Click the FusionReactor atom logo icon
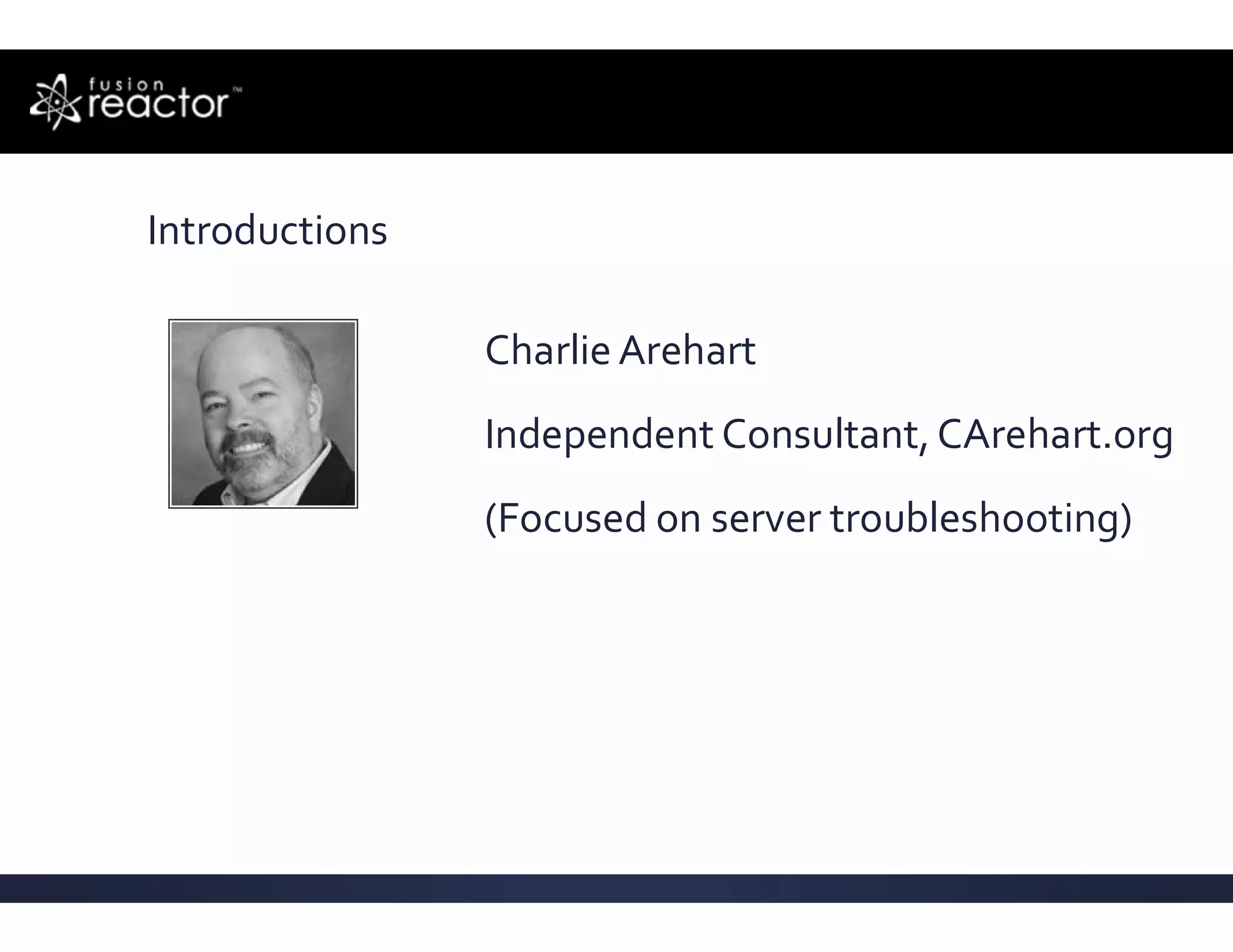1233x952 pixels. (x=55, y=102)
